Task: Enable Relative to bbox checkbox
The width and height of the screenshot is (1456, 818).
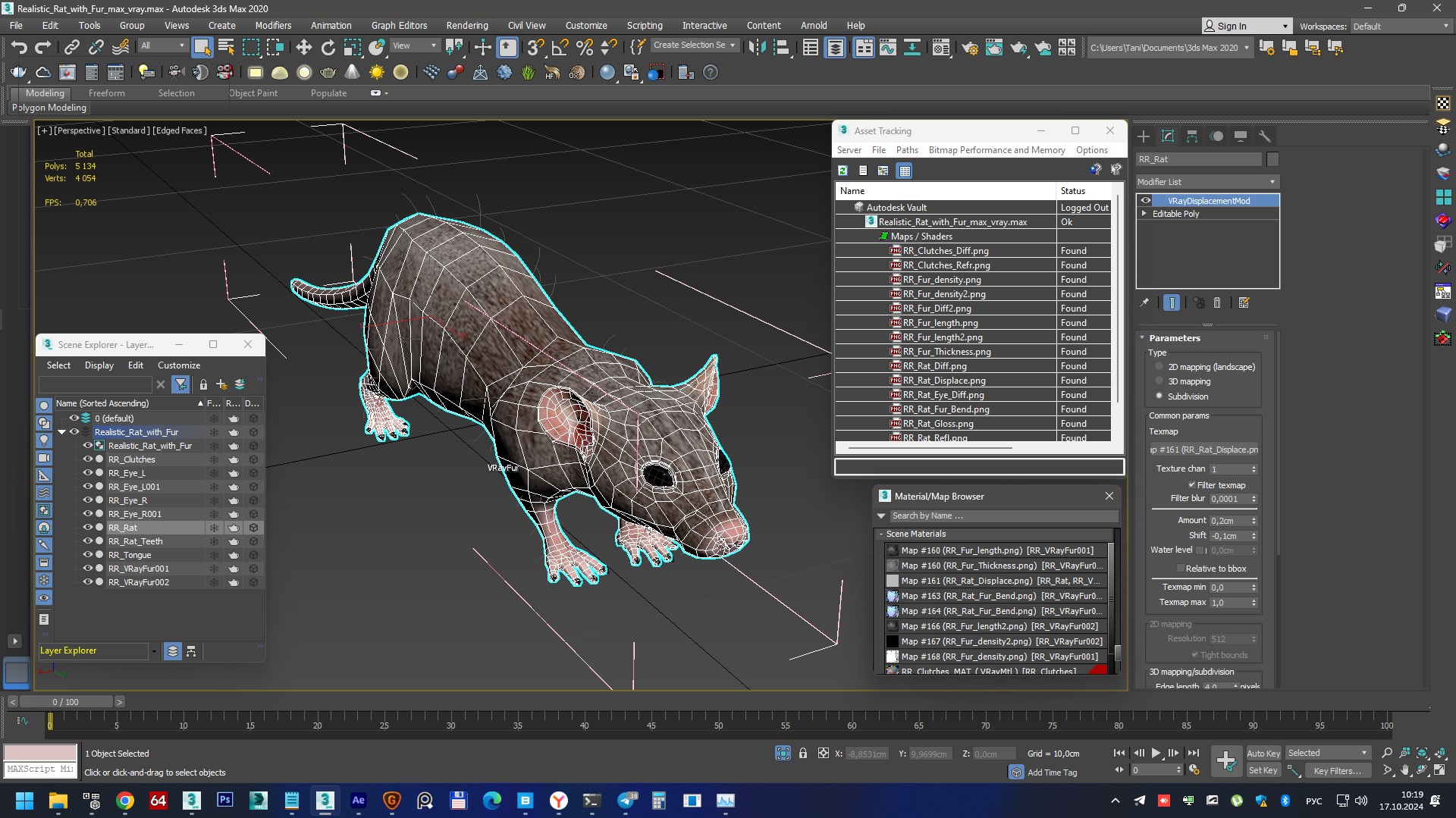Action: coord(1180,569)
